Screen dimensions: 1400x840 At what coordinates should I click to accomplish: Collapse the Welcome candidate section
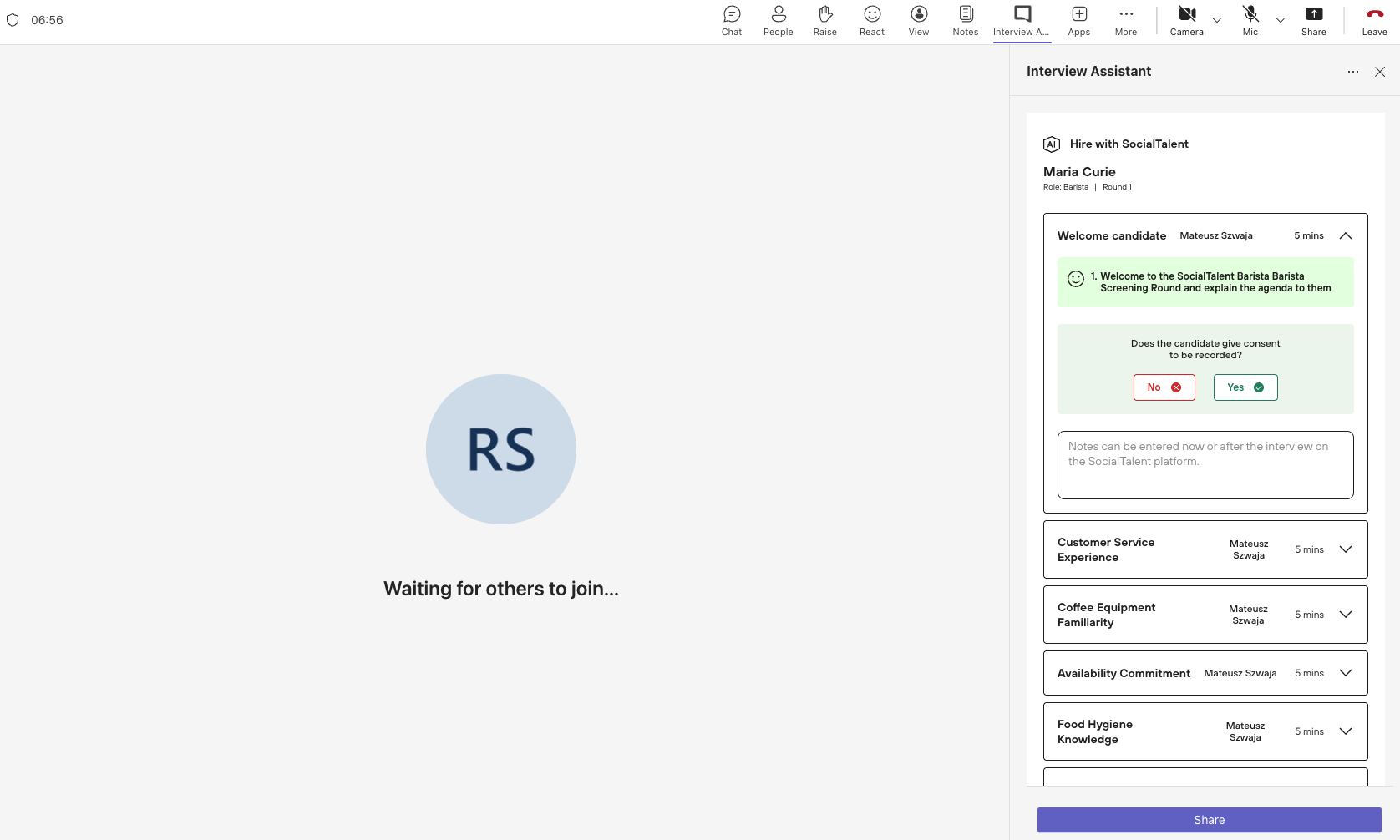tap(1345, 236)
